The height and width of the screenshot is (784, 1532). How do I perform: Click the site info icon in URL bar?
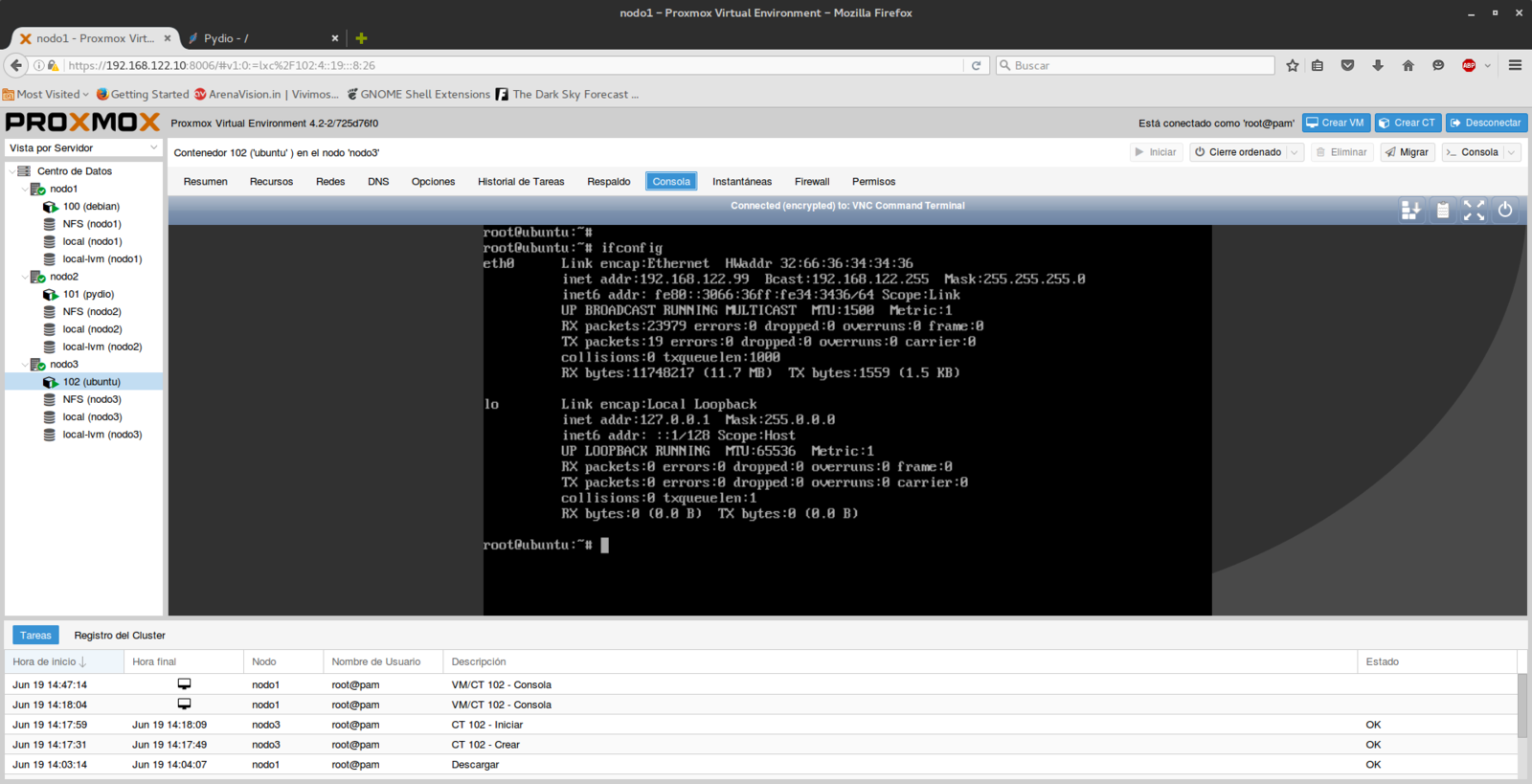(x=39, y=65)
